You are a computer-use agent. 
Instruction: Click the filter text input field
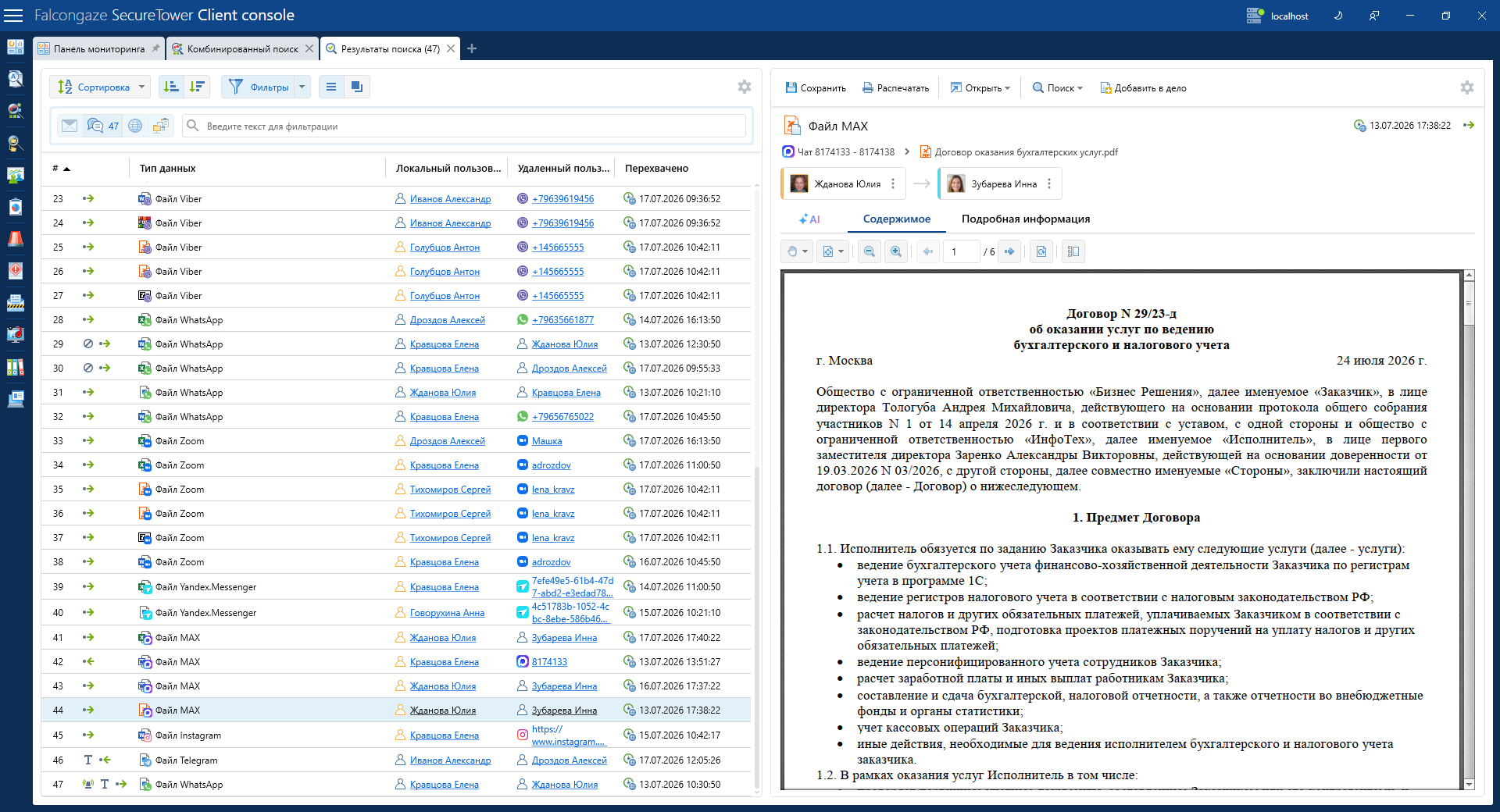[466, 126]
